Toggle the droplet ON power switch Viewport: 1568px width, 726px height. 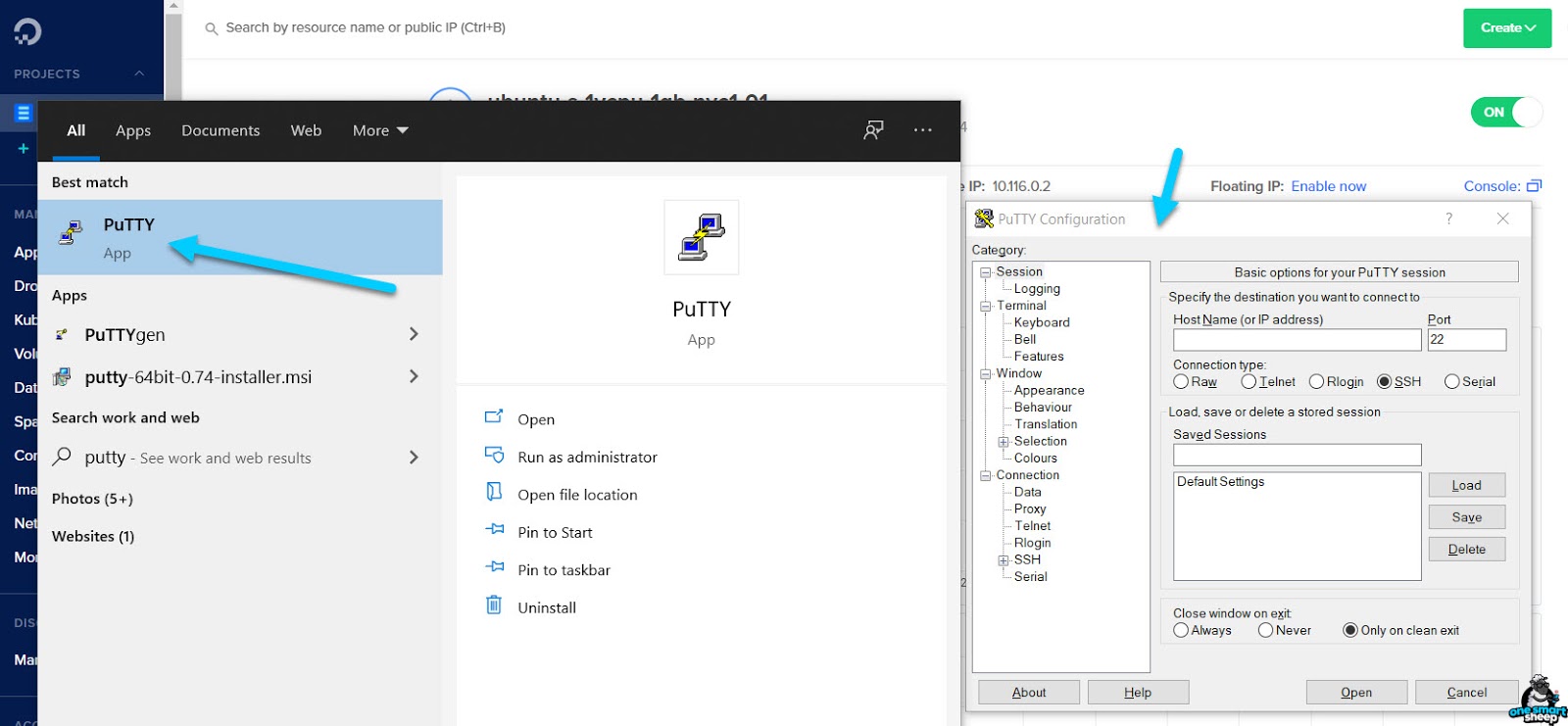click(1506, 113)
